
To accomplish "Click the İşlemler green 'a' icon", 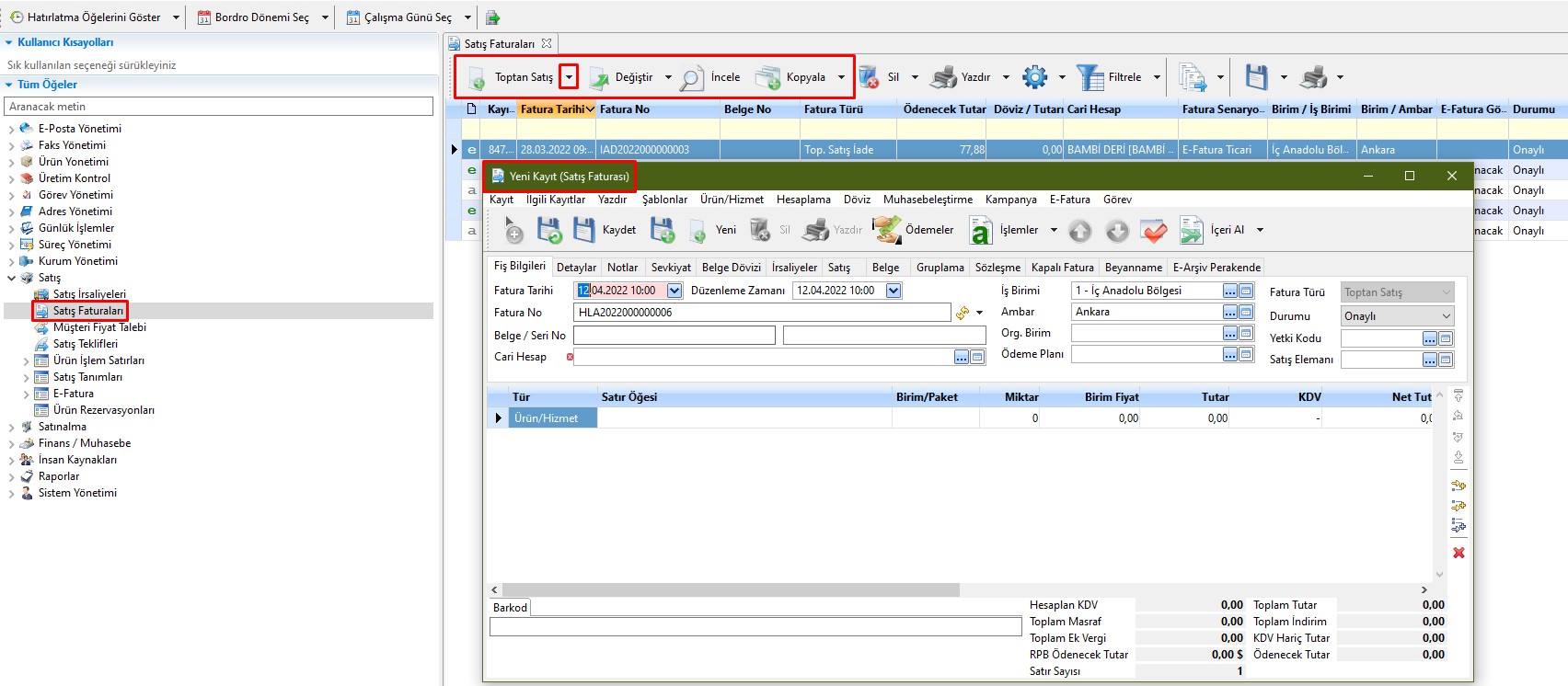I will [981, 231].
